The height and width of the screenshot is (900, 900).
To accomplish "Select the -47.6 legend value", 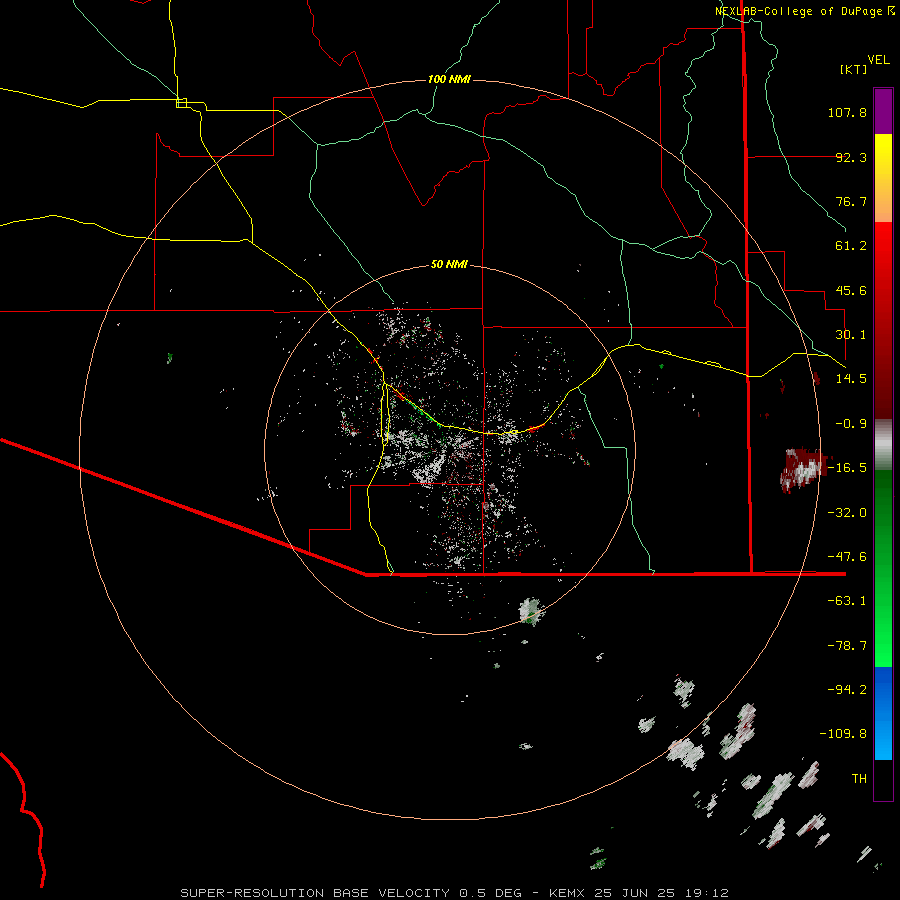I will 847,557.
